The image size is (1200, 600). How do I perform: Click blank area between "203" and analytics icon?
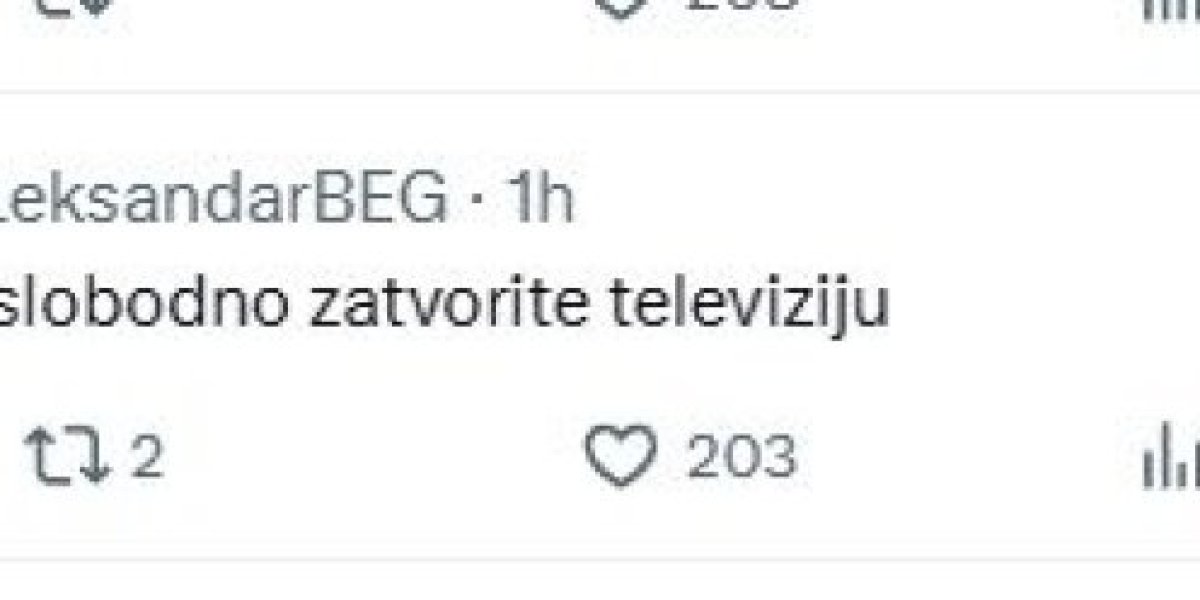970,459
